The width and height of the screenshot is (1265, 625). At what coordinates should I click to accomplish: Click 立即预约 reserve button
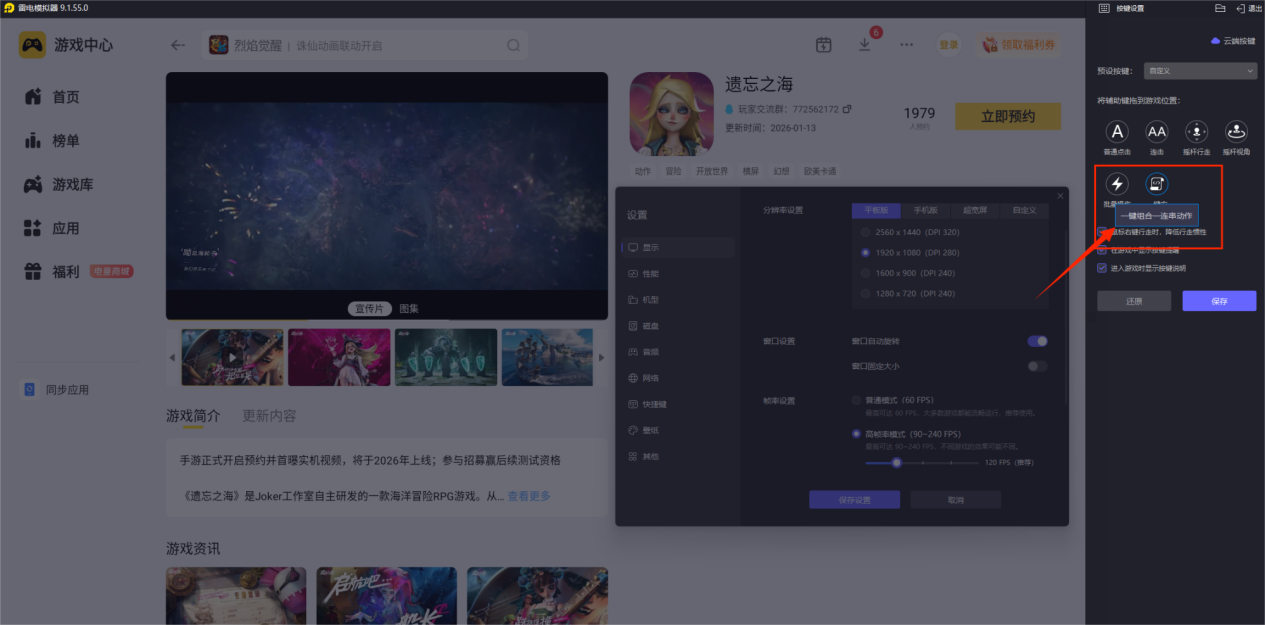click(1008, 116)
